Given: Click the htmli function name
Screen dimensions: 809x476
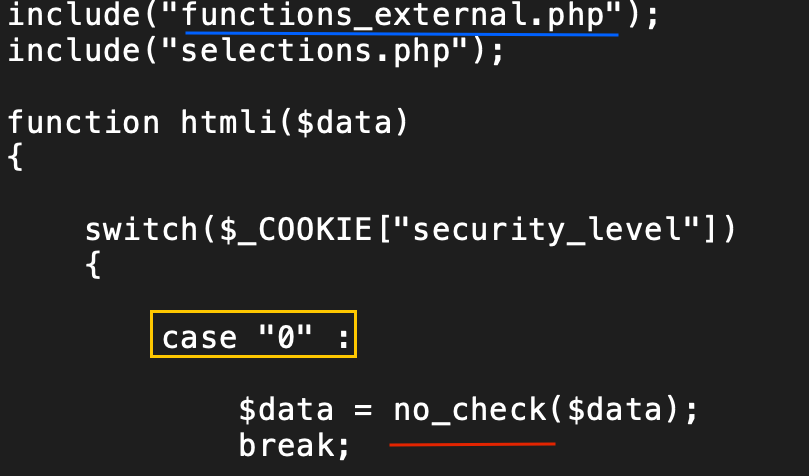Looking at the screenshot, I should [x=229, y=122].
